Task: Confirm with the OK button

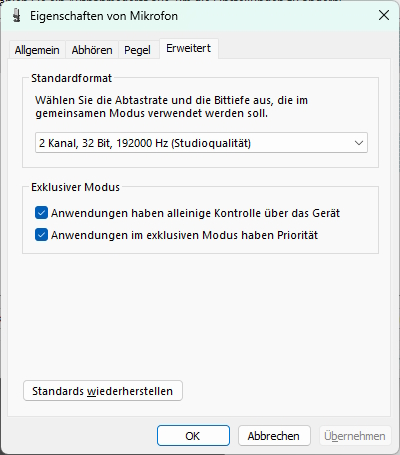Action: pos(193,436)
